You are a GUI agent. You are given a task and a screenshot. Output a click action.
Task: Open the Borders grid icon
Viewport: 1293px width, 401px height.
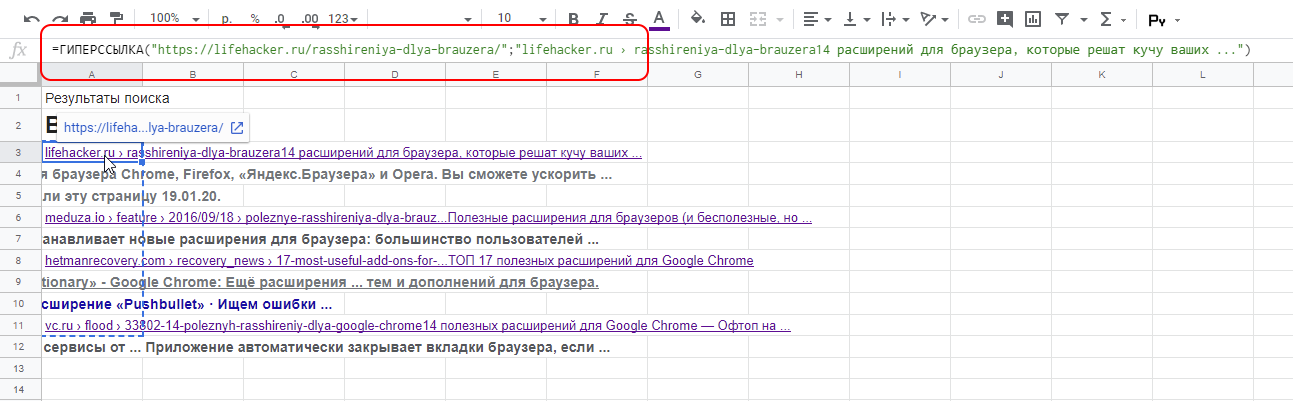click(x=729, y=19)
